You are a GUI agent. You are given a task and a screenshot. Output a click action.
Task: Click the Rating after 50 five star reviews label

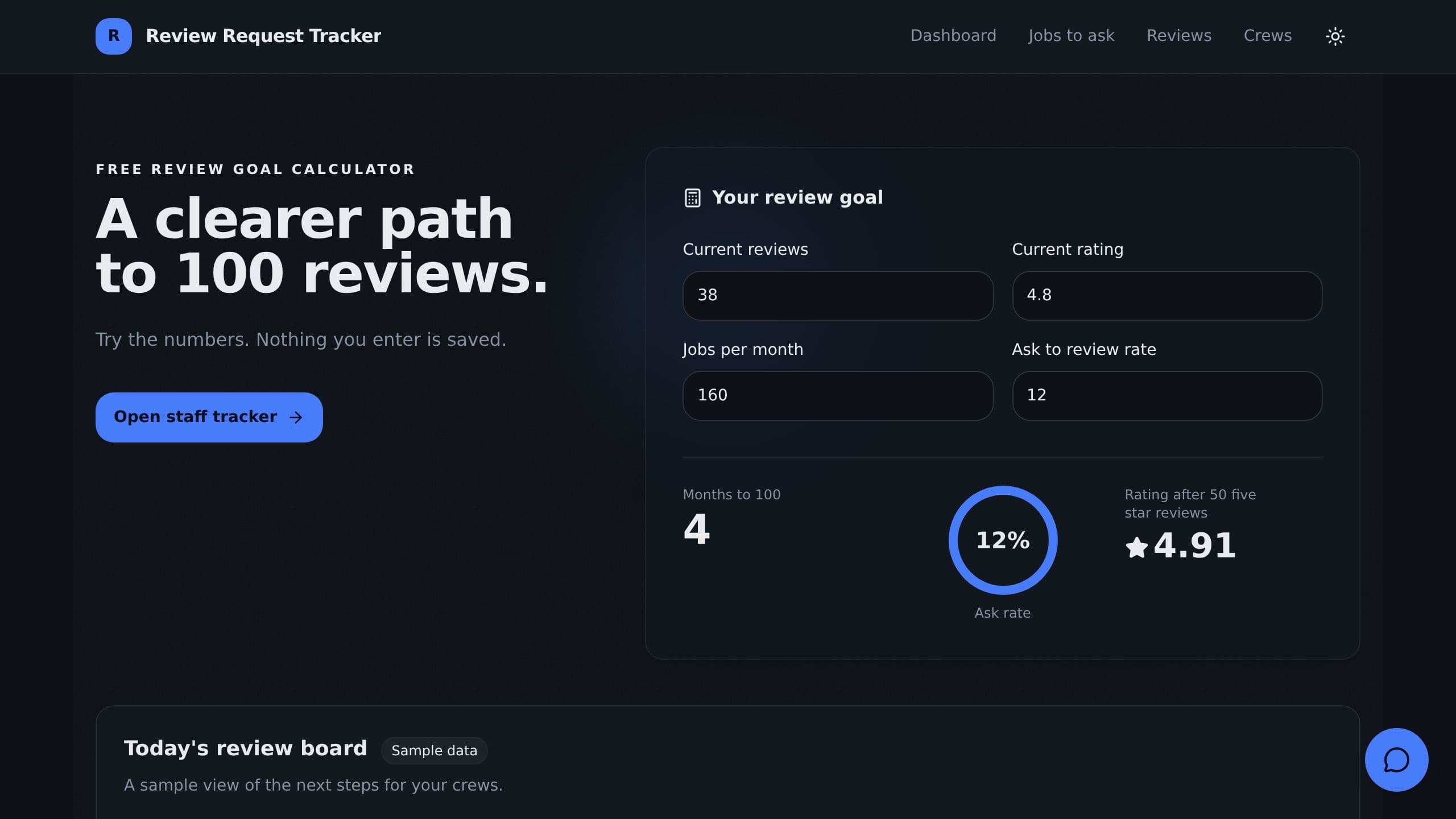[1190, 503]
